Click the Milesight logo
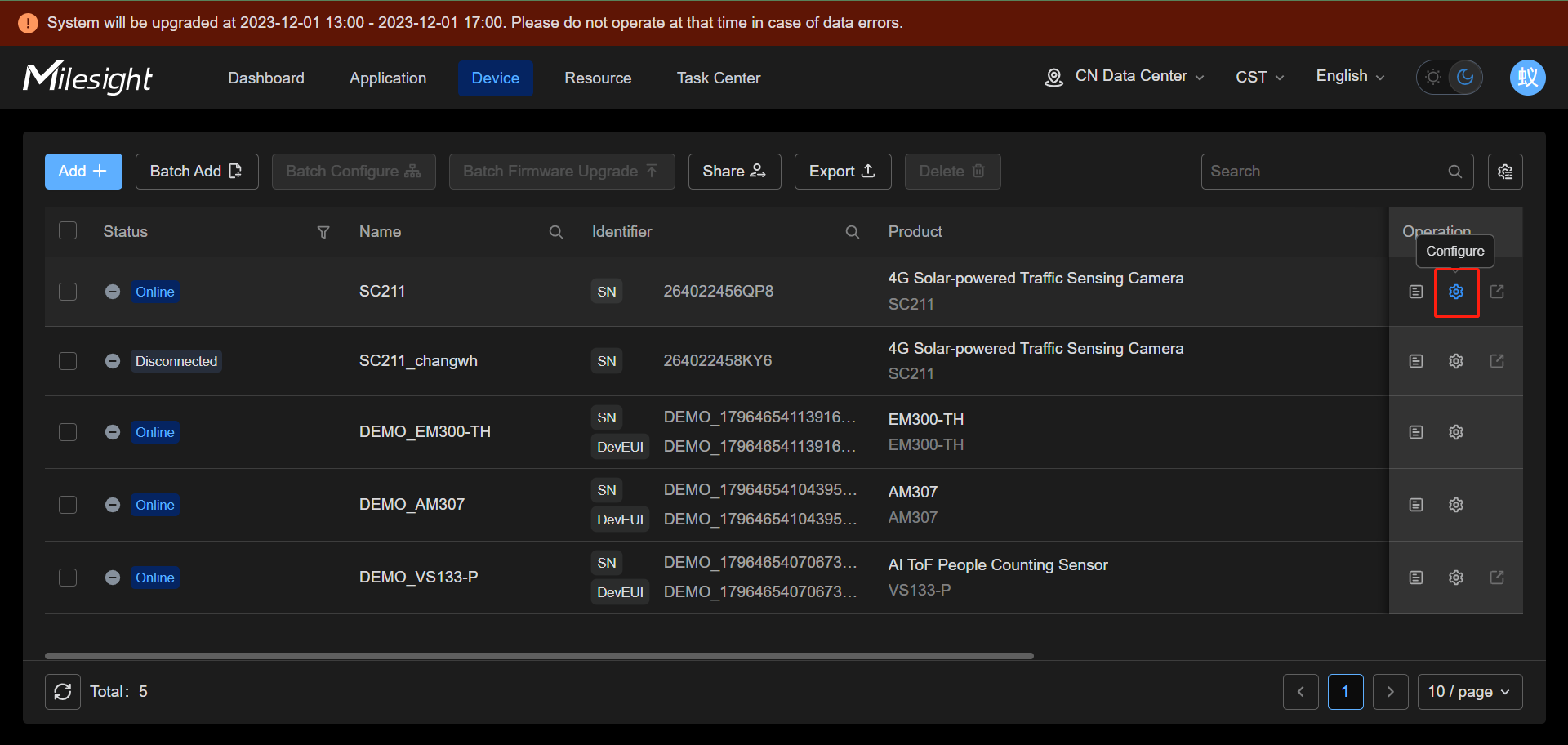1568x745 pixels. (87, 78)
